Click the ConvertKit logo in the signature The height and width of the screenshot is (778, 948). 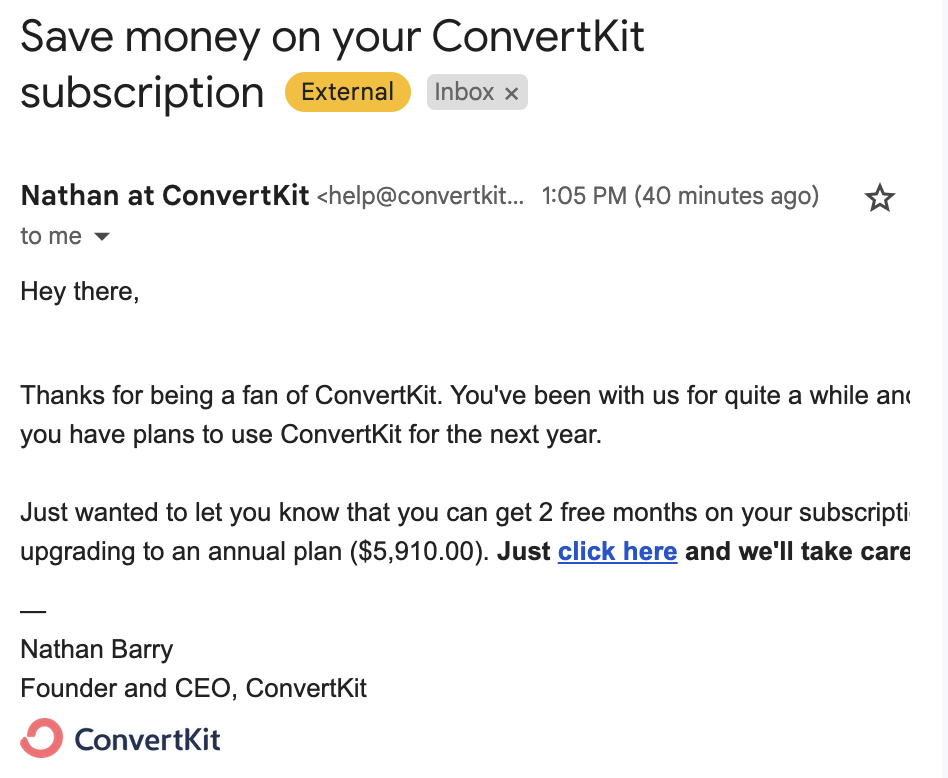[120, 738]
